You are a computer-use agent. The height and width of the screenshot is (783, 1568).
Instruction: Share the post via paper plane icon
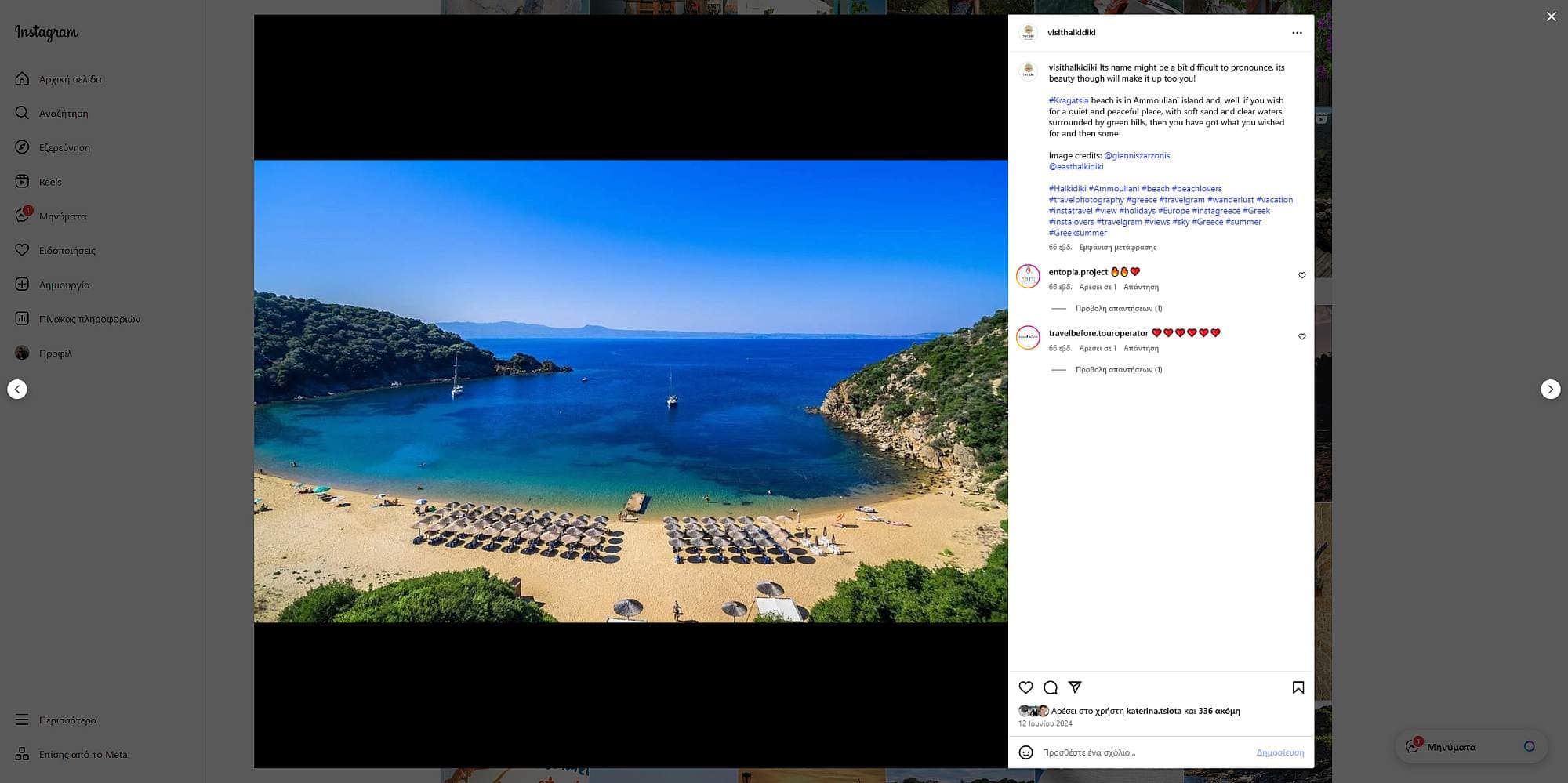(1075, 687)
